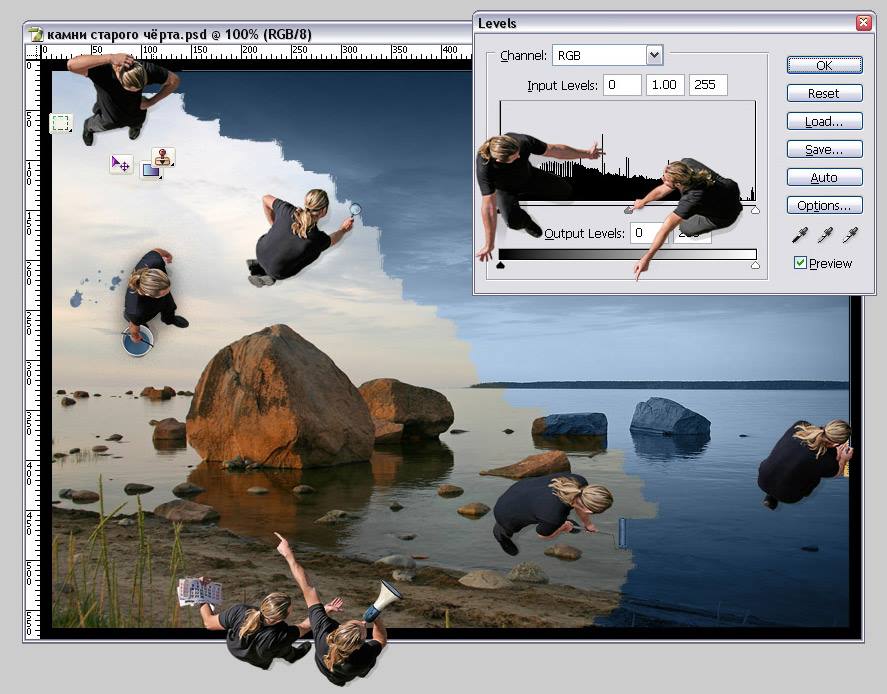The height and width of the screenshot is (694, 887).
Task: Click the set gray point eyedropper
Action: coord(825,235)
